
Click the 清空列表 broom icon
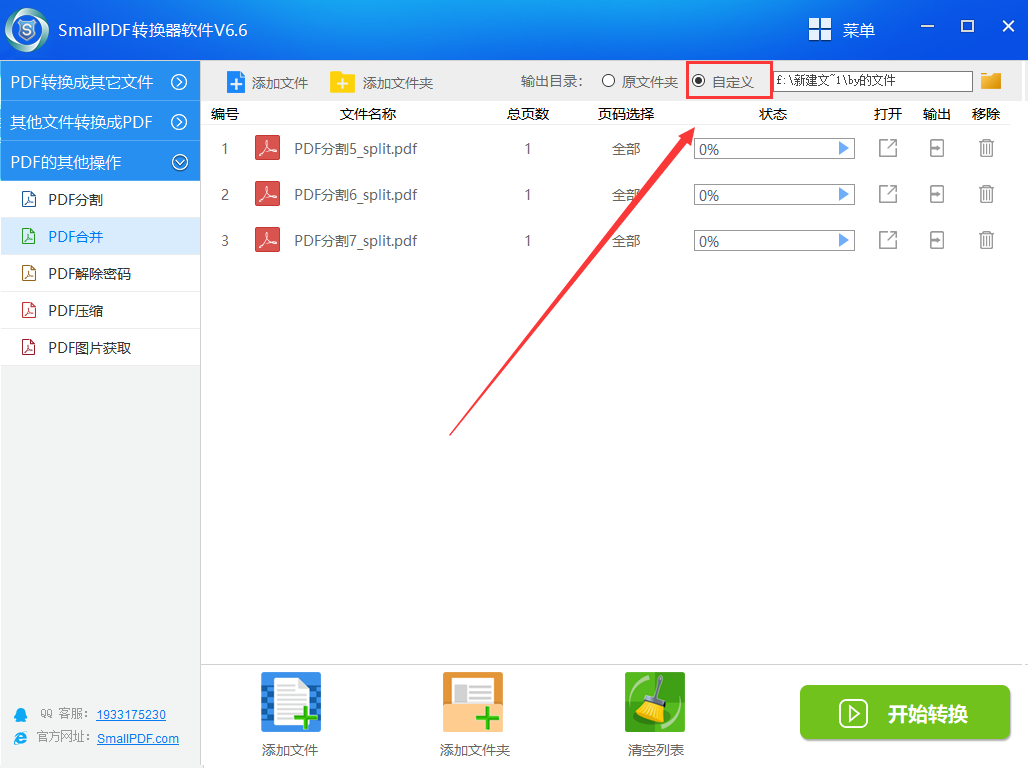pos(655,702)
